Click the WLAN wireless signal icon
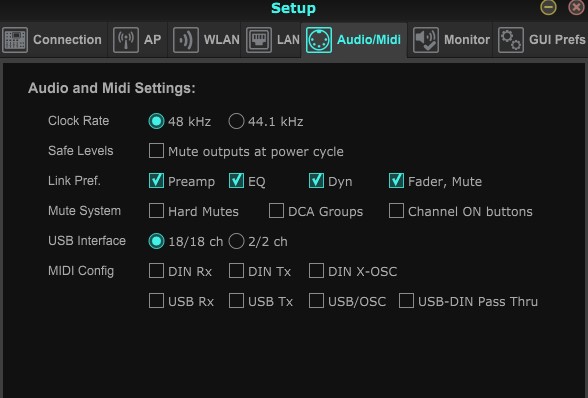The width and height of the screenshot is (588, 398). click(186, 40)
